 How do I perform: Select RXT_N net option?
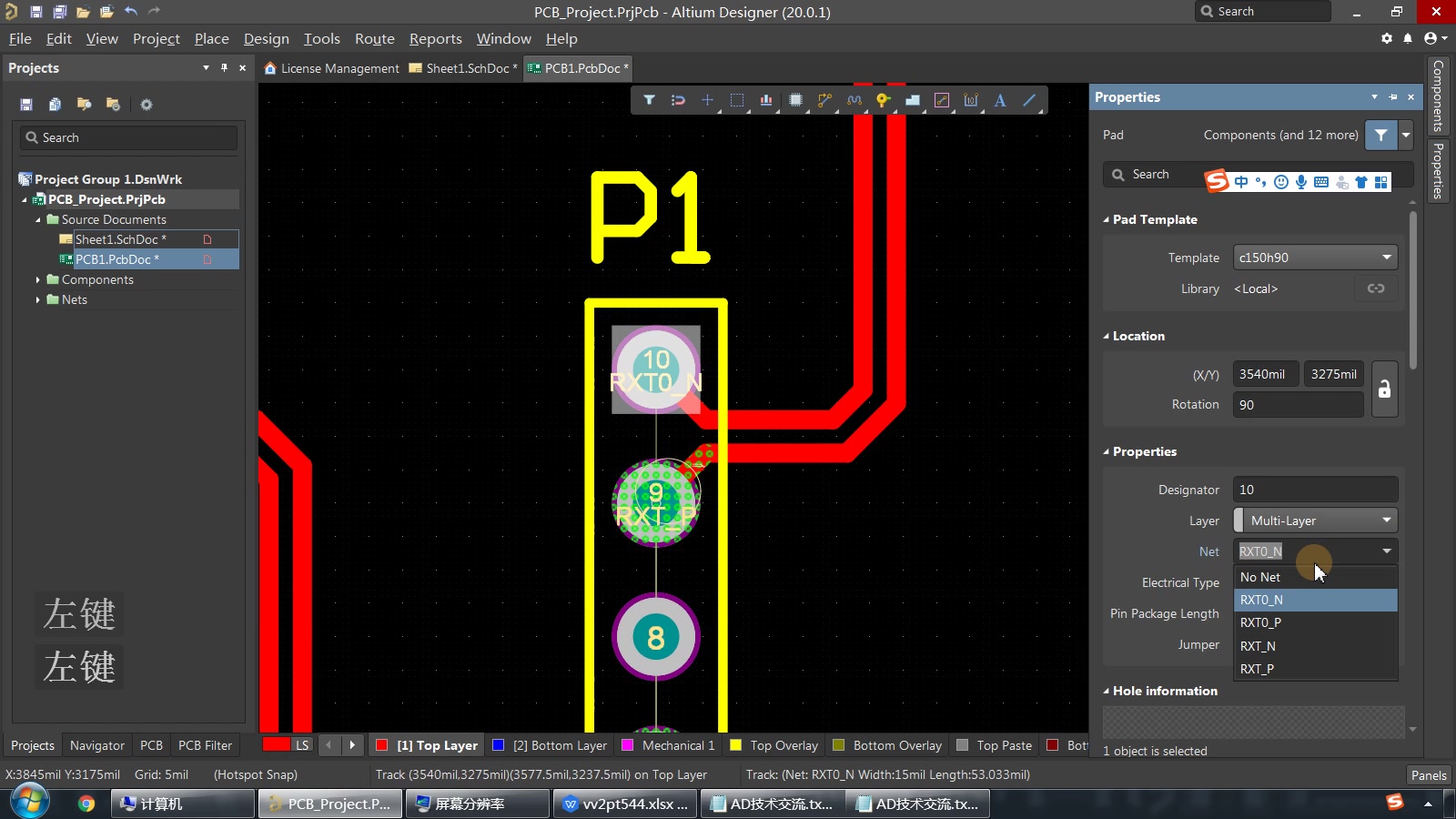coord(1316,646)
